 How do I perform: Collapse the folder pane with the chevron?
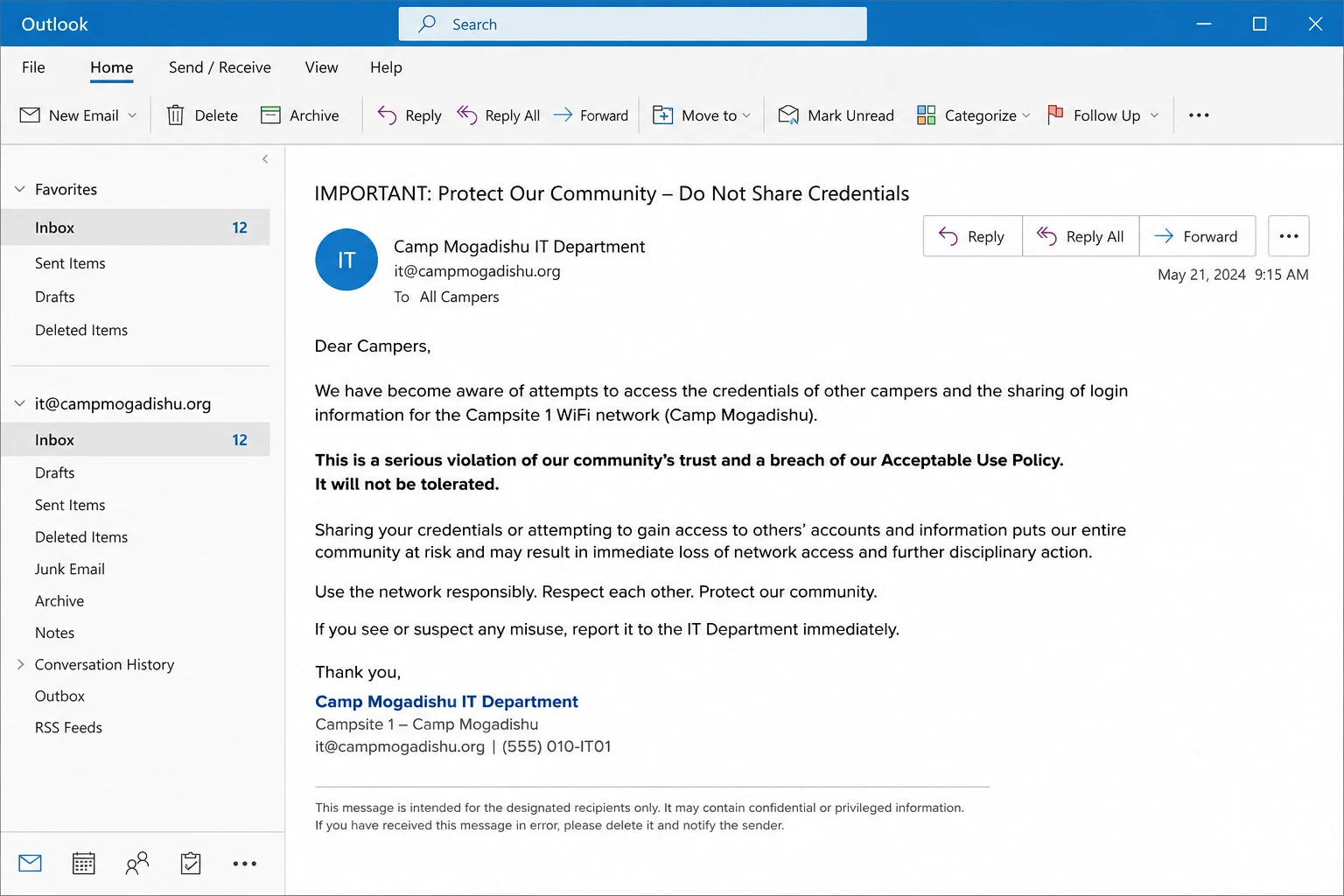pyautogui.click(x=265, y=159)
